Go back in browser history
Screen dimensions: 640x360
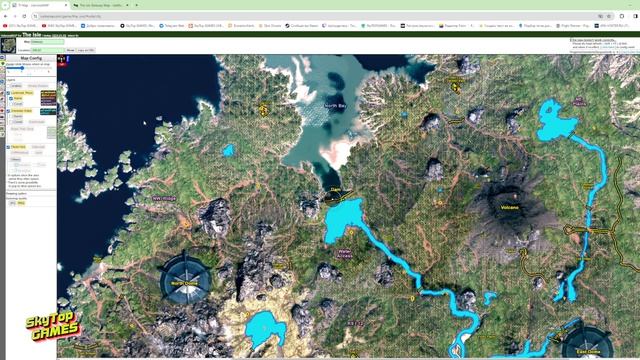6,16
